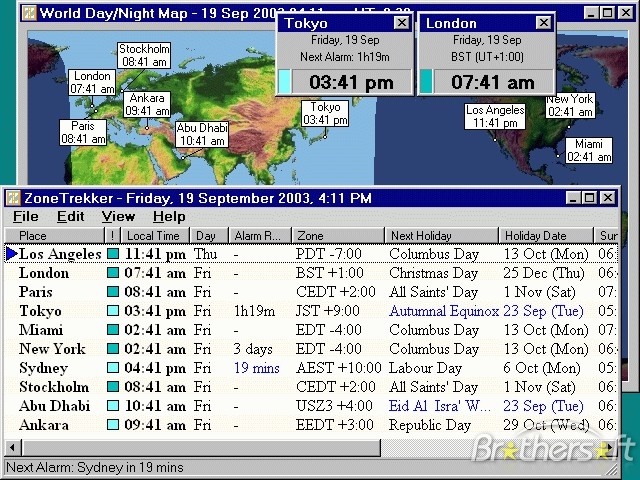Click the '3 days' alarm cell for New York
640x480 pixels.
point(253,349)
